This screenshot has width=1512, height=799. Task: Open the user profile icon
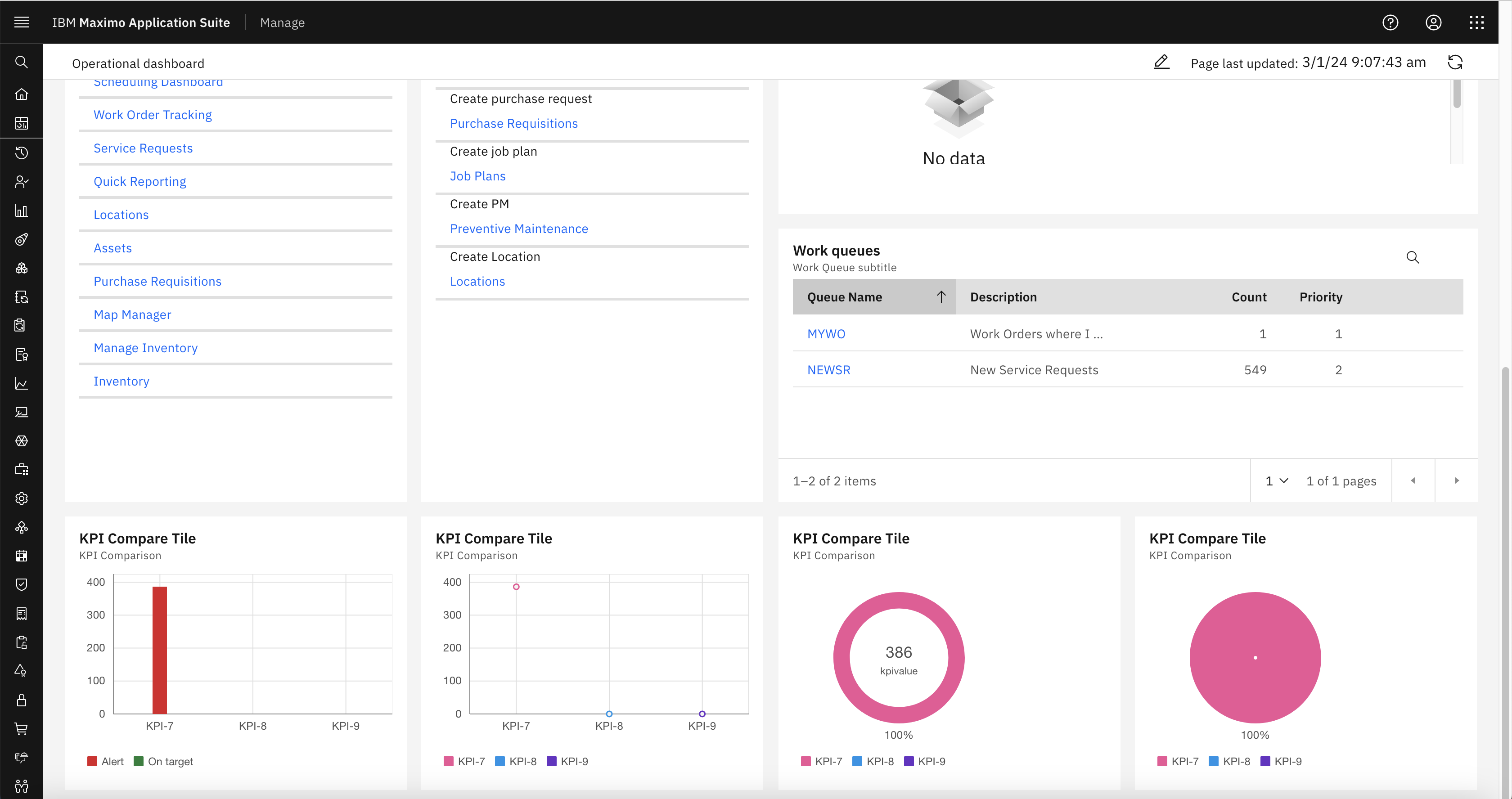(x=1433, y=22)
